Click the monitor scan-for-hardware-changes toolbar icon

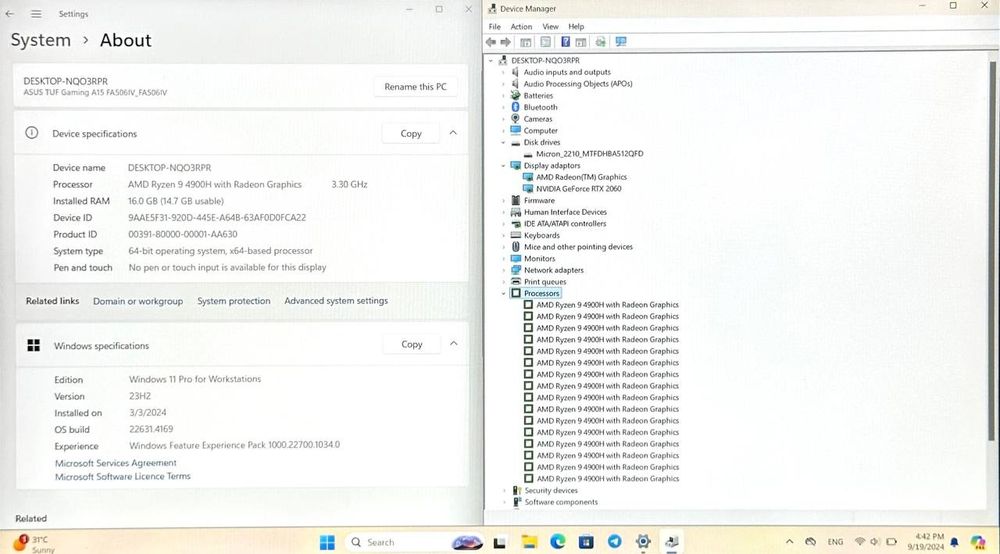pos(621,42)
